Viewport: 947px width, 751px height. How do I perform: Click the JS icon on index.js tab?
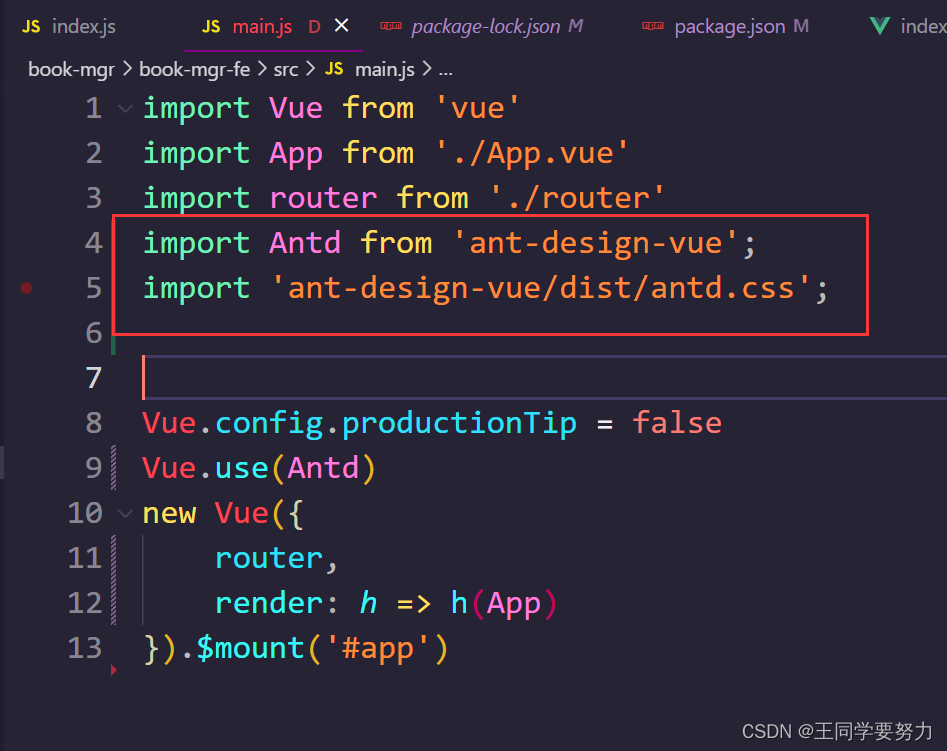(31, 27)
